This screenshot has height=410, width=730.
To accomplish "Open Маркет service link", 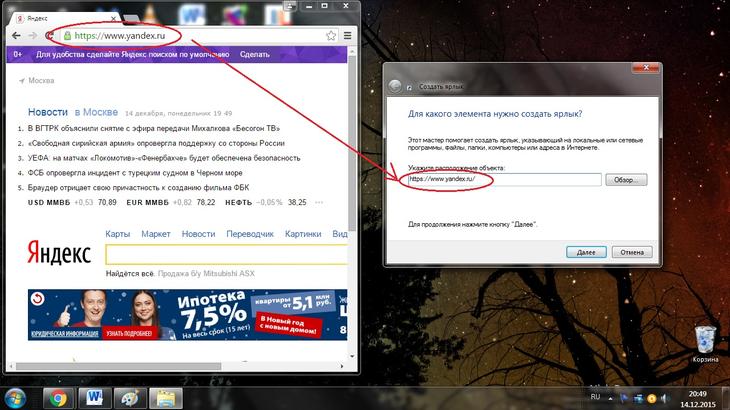I will 156,234.
